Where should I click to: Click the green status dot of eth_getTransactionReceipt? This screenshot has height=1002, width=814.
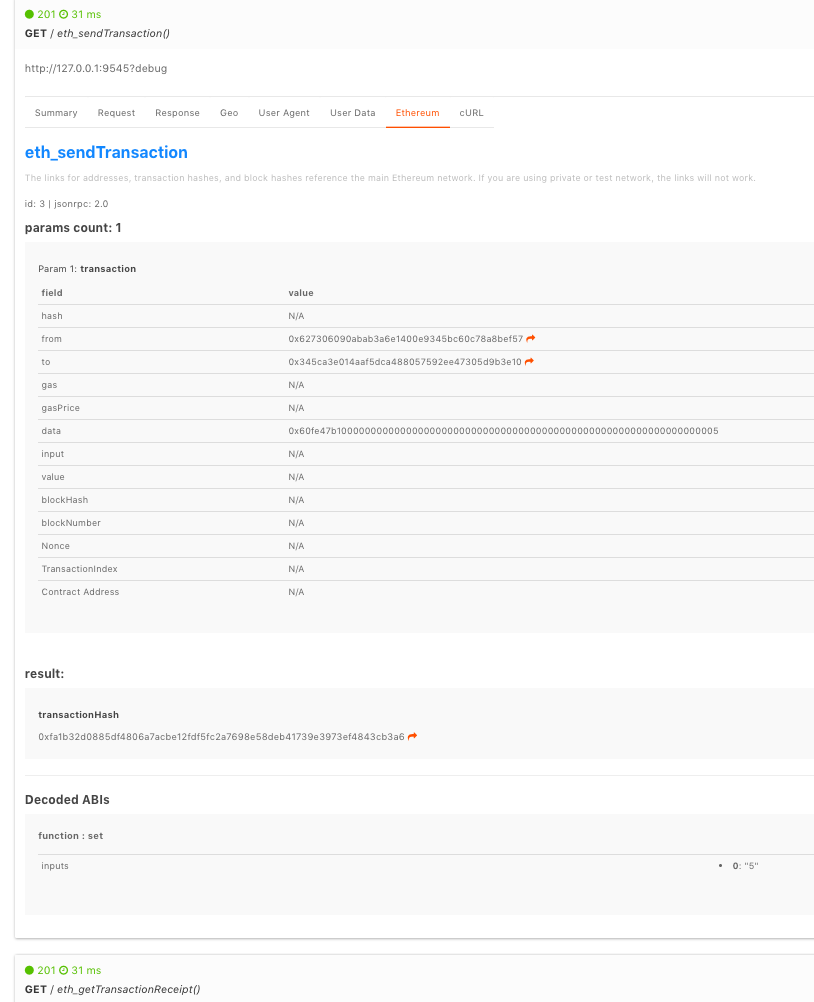click(29, 970)
